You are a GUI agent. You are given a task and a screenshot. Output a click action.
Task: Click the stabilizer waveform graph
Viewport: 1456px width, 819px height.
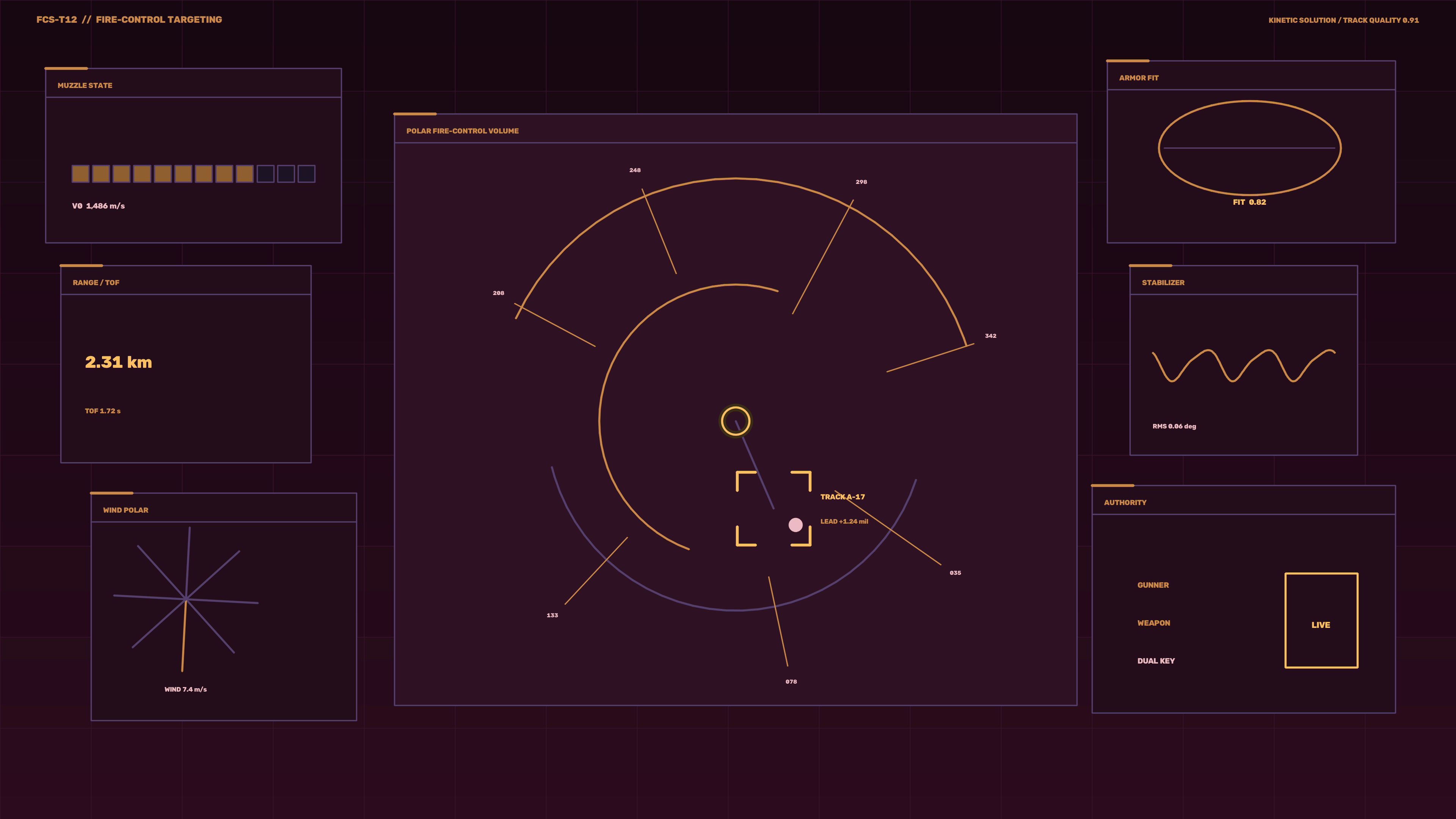(x=1244, y=365)
